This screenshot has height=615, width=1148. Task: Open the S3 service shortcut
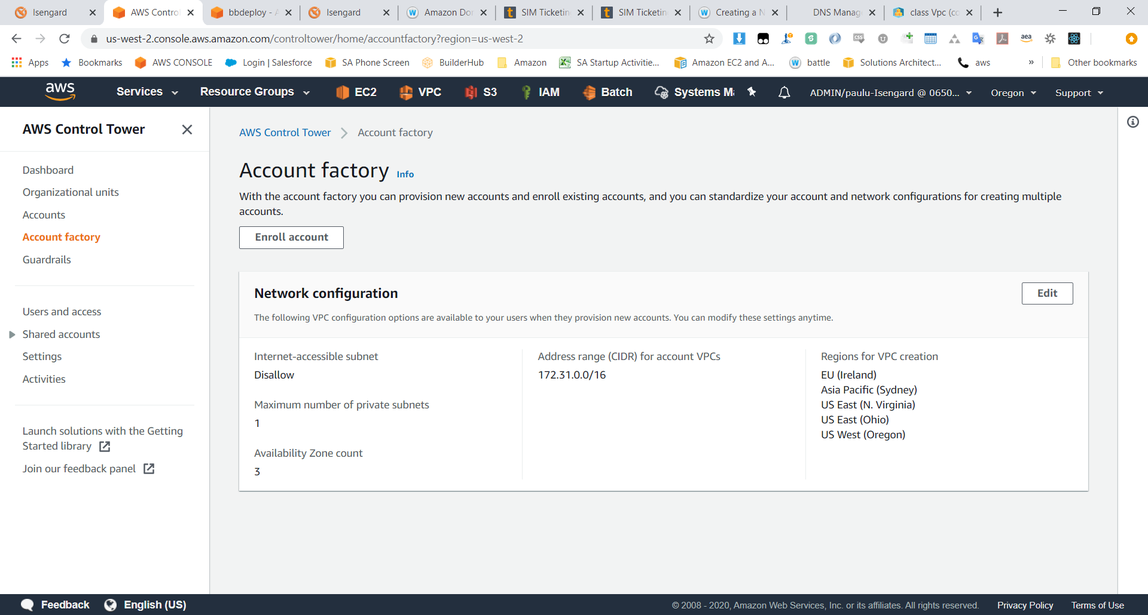(x=480, y=92)
